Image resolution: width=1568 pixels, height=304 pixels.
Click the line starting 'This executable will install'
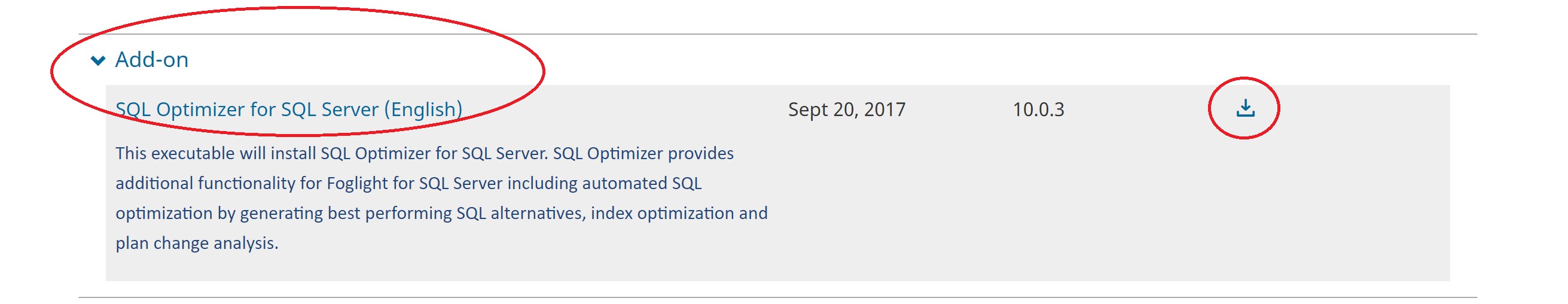424,153
